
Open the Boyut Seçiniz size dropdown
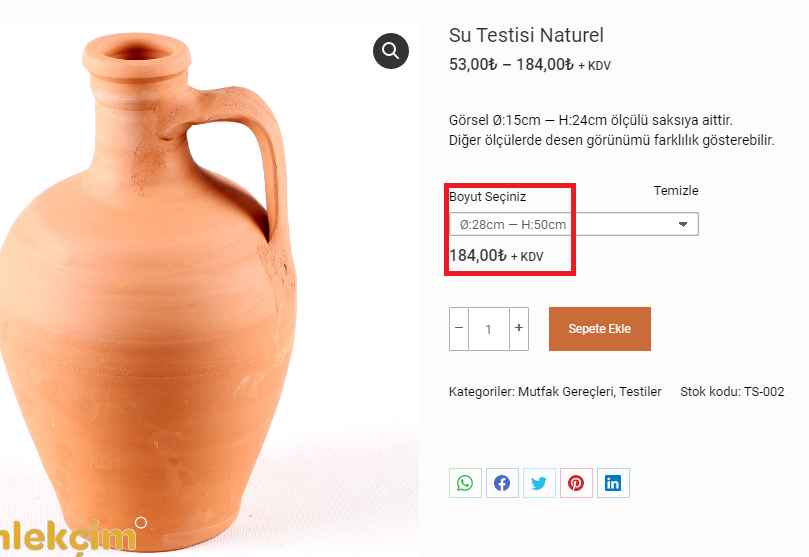click(x=573, y=224)
